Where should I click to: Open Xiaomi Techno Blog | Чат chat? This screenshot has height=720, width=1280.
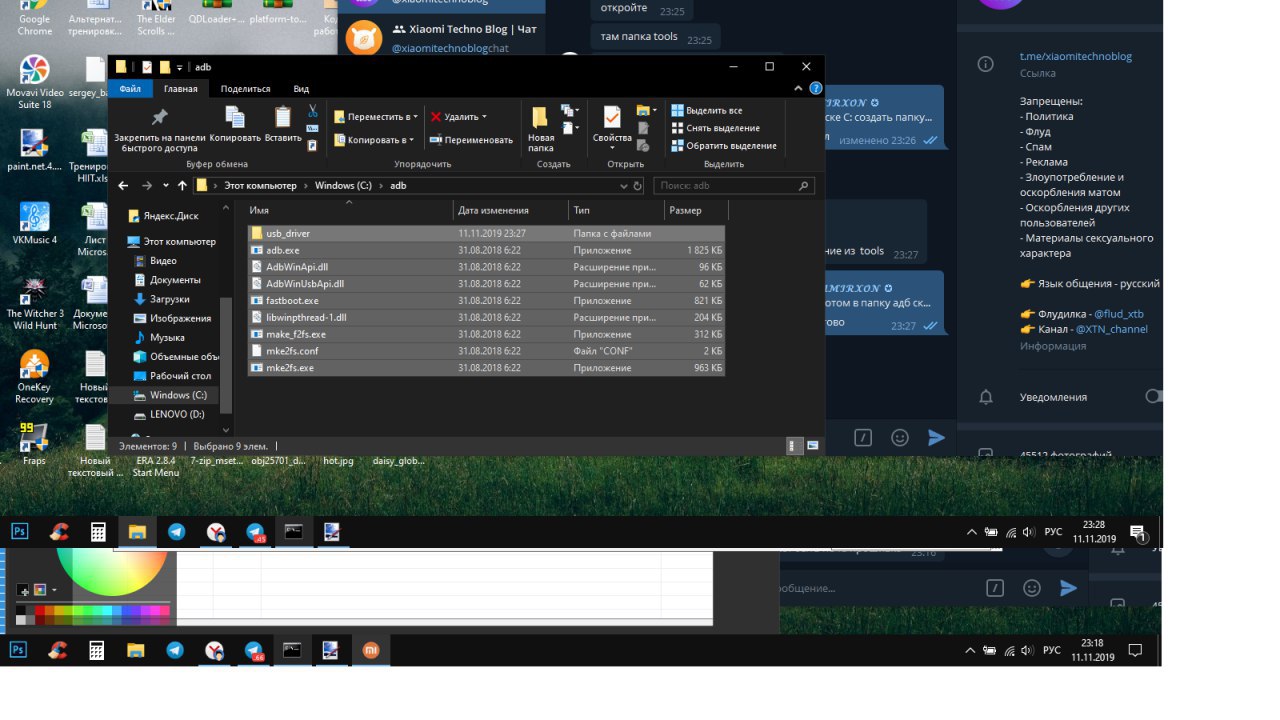(442, 38)
